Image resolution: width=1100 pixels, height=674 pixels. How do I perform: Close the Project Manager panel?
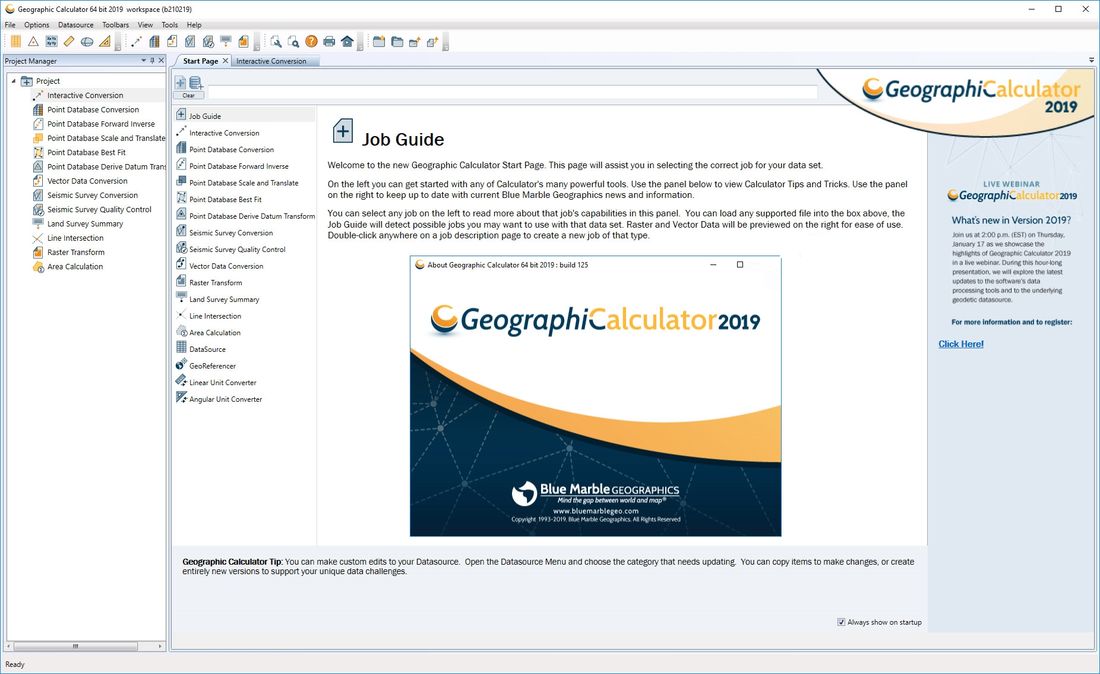(161, 61)
